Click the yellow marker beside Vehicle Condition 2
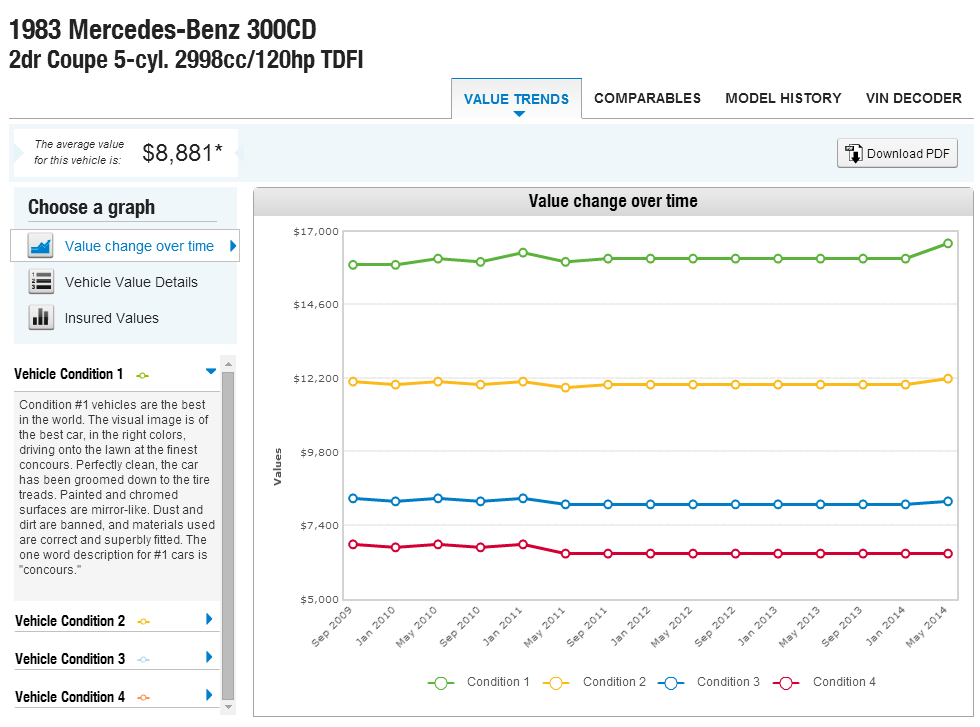Screen dimensions: 980x727 (144, 621)
